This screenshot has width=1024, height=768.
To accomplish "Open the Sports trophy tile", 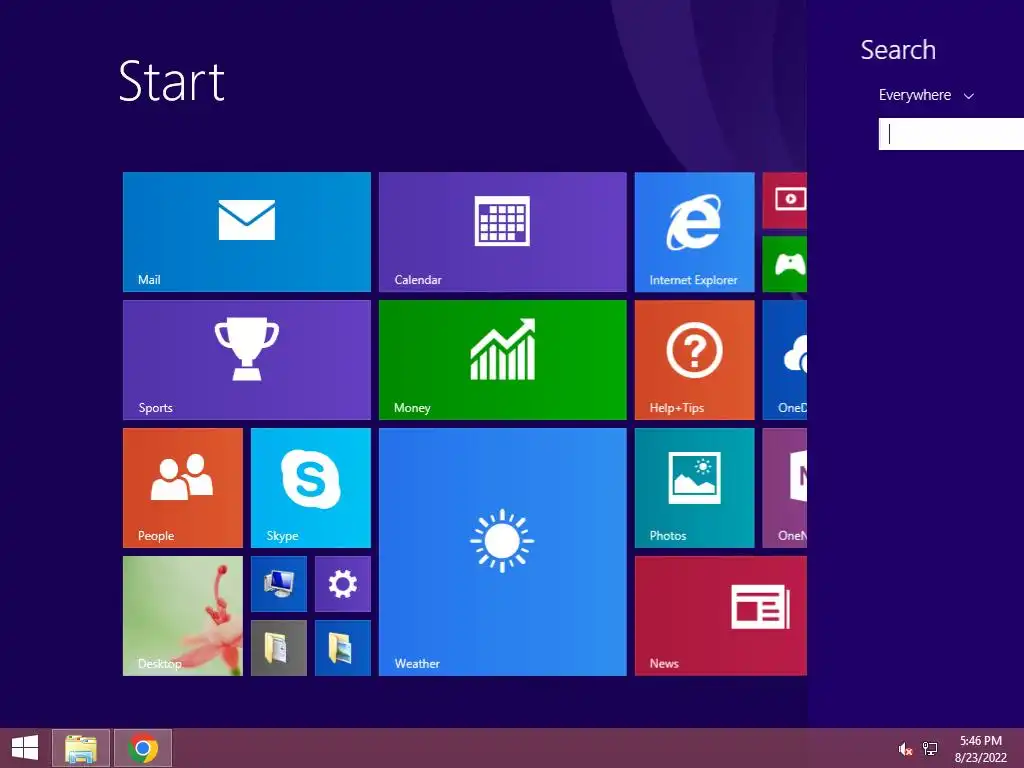I will click(x=247, y=360).
